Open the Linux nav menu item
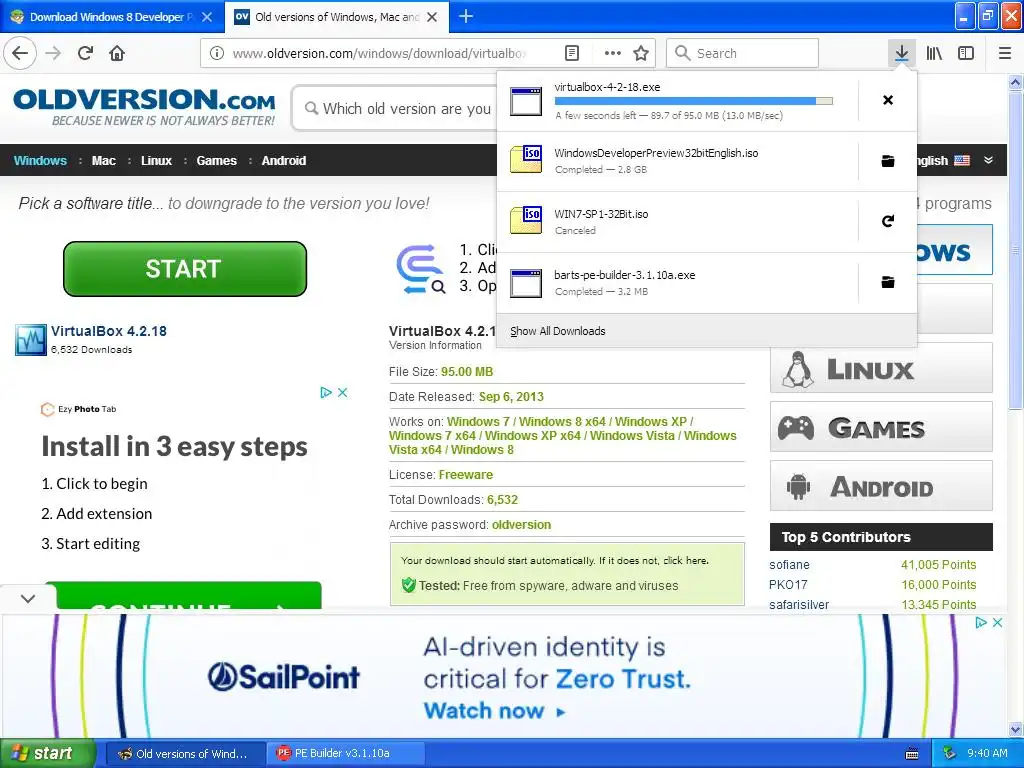Viewport: 1024px width, 768px height. coord(157,161)
